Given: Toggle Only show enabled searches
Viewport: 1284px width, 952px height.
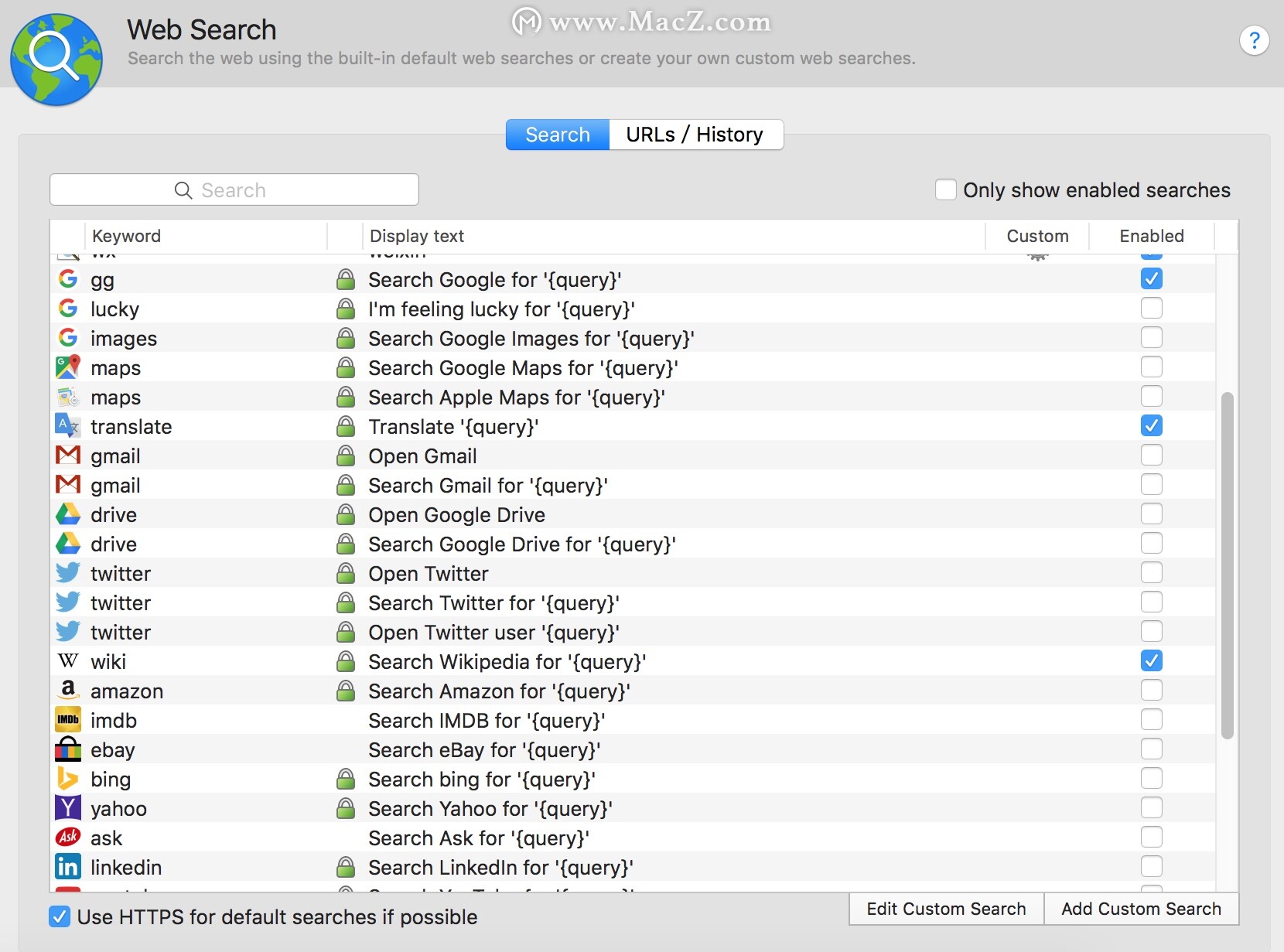Looking at the screenshot, I should tap(945, 189).
